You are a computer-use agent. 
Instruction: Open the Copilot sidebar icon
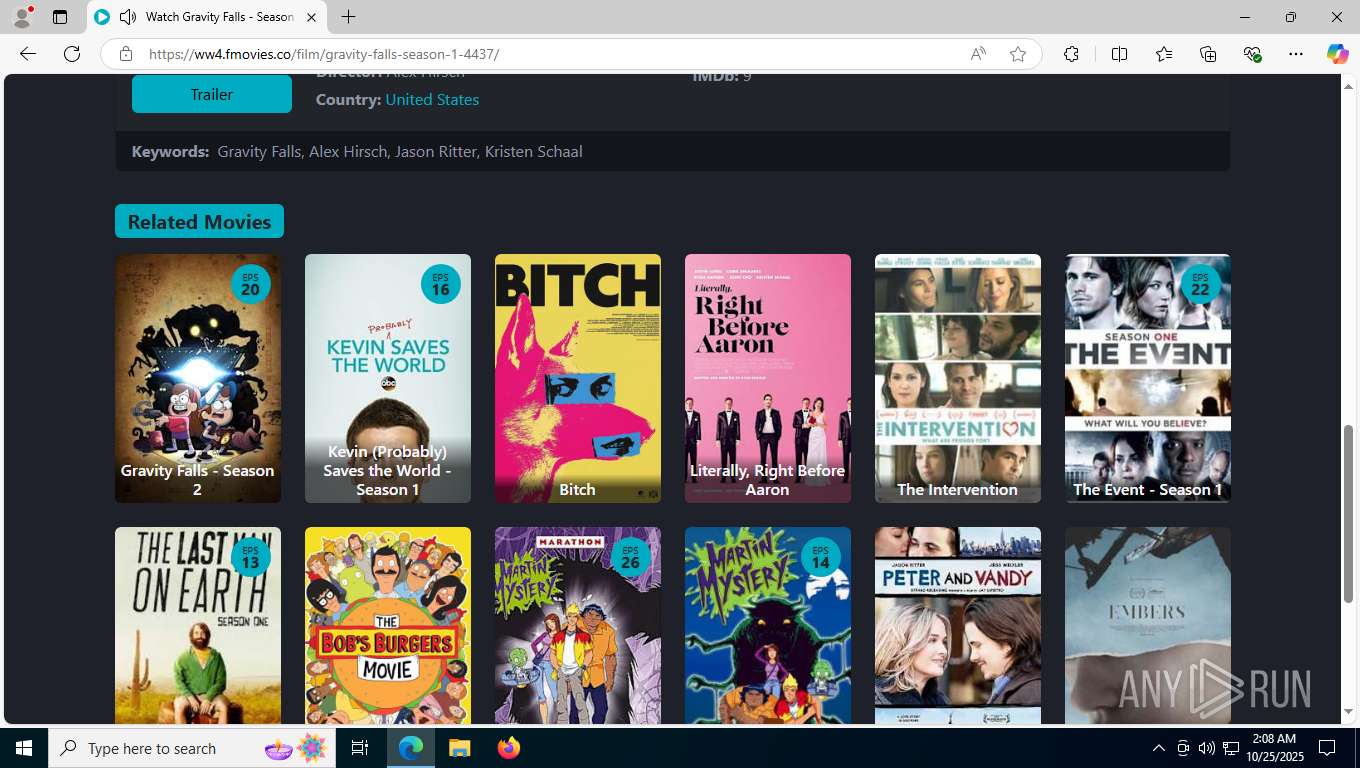click(x=1337, y=54)
